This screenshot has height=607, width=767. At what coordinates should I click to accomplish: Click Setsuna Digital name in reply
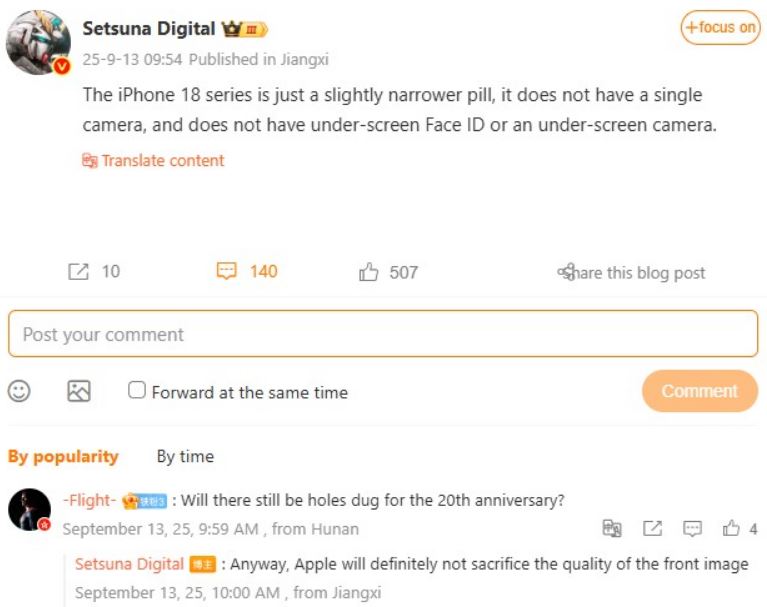tap(129, 564)
